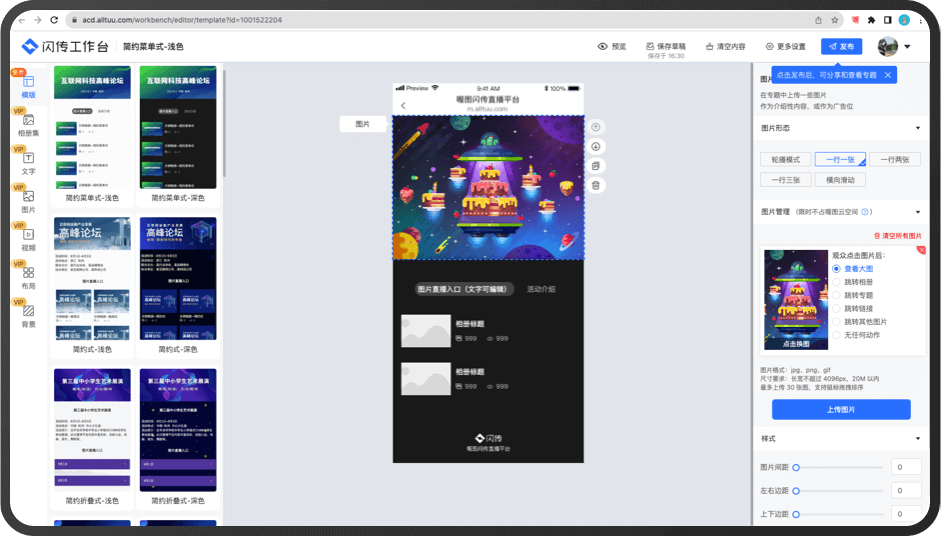Close the blue publish tooltip

[889, 75]
